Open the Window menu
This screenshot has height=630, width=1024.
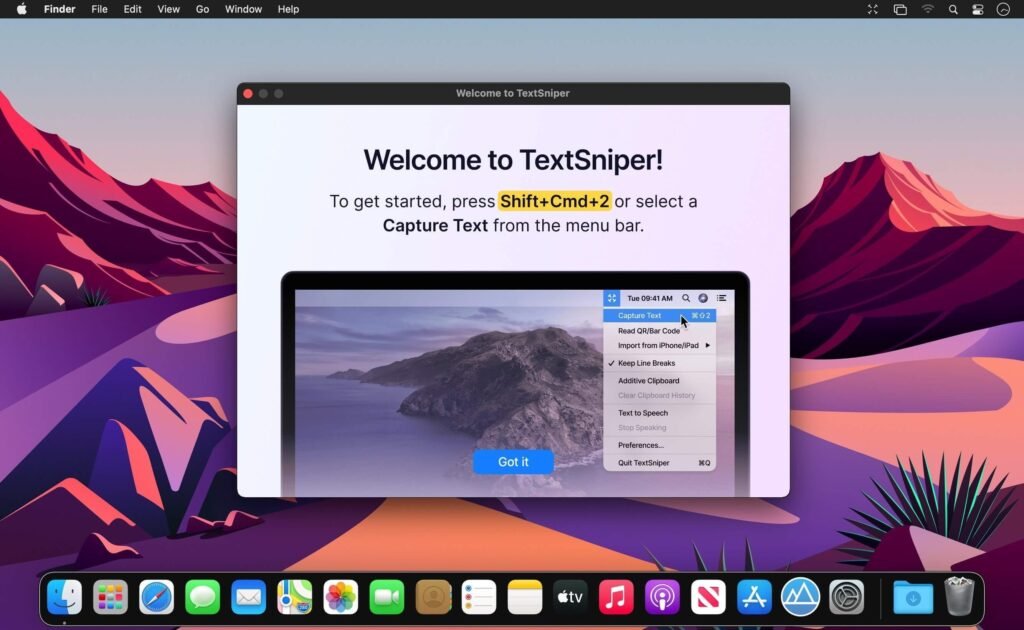(242, 9)
